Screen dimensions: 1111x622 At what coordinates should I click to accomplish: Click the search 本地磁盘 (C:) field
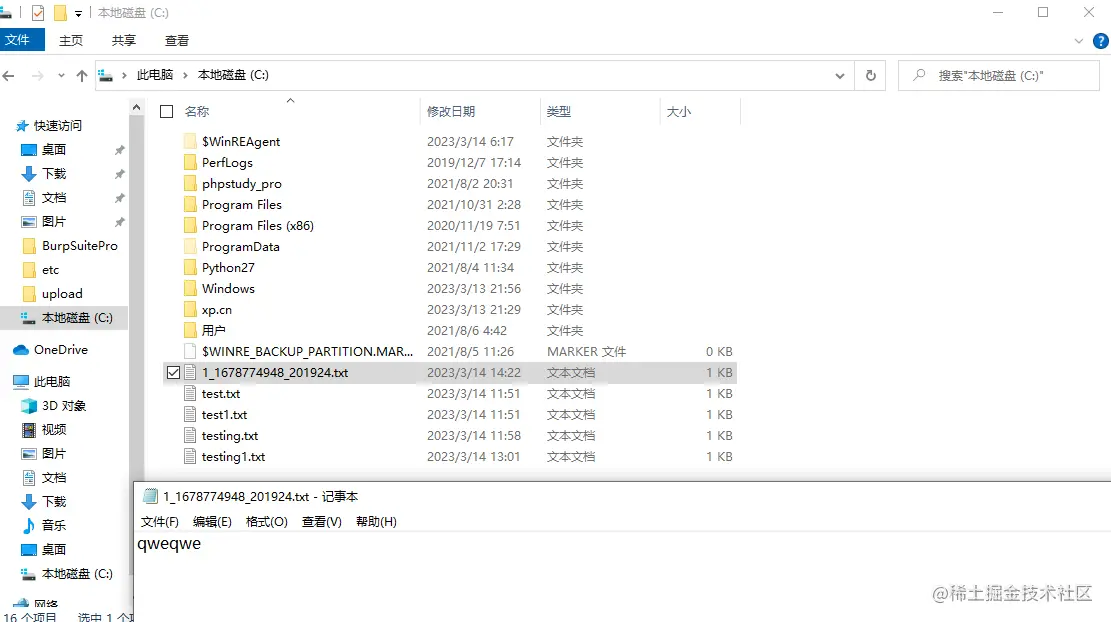[999, 75]
